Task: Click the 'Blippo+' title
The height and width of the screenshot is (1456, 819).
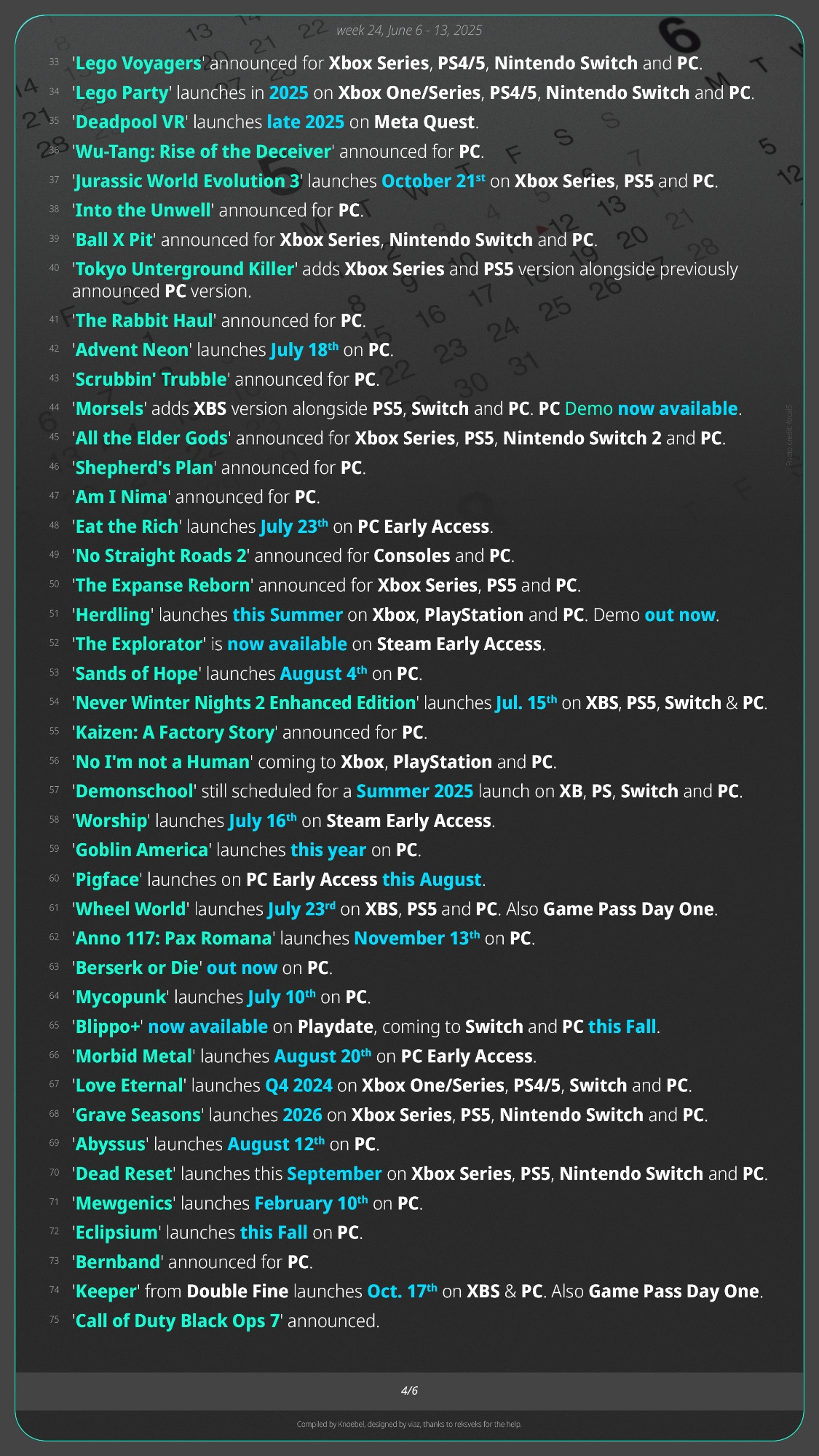Action: 108,1027
